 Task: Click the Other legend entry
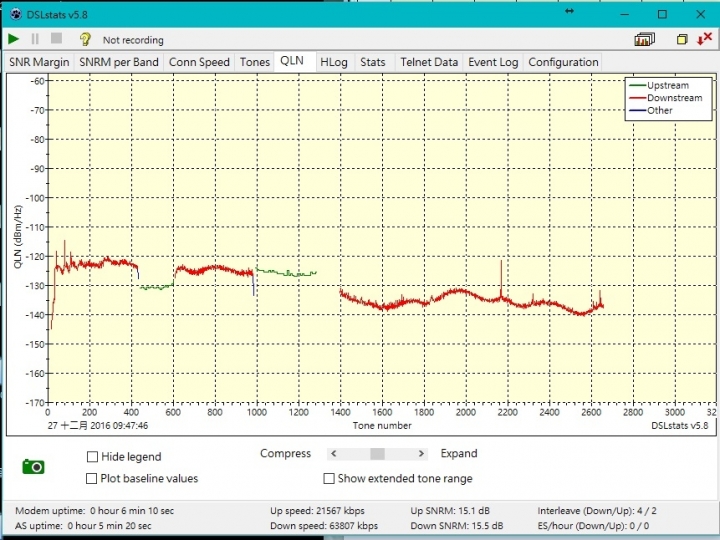[651, 110]
